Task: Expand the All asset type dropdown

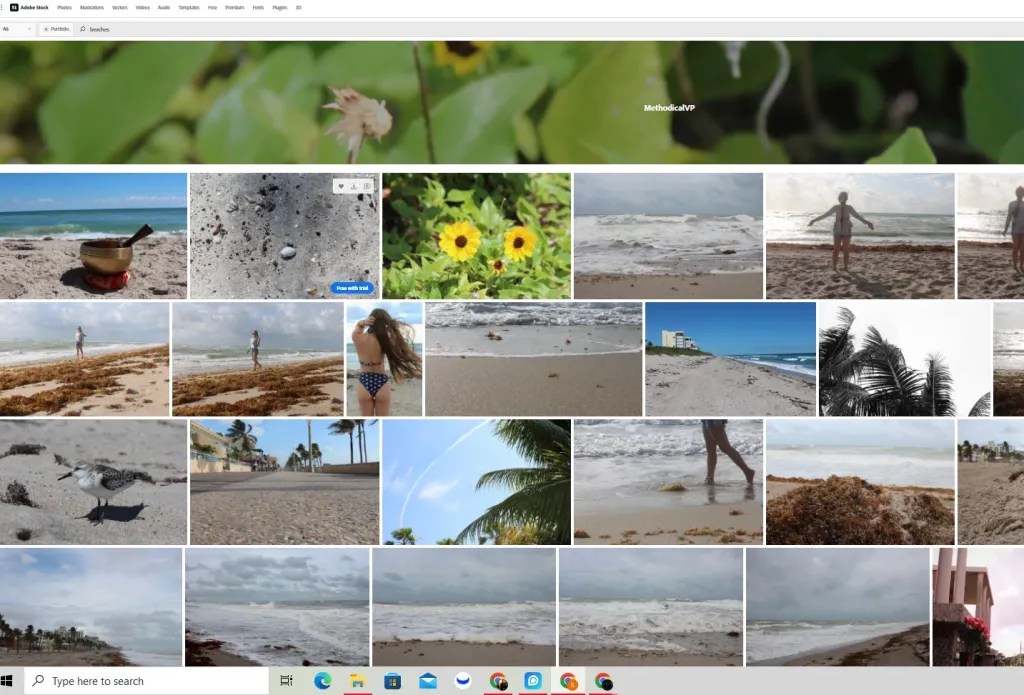Action: click(x=17, y=29)
